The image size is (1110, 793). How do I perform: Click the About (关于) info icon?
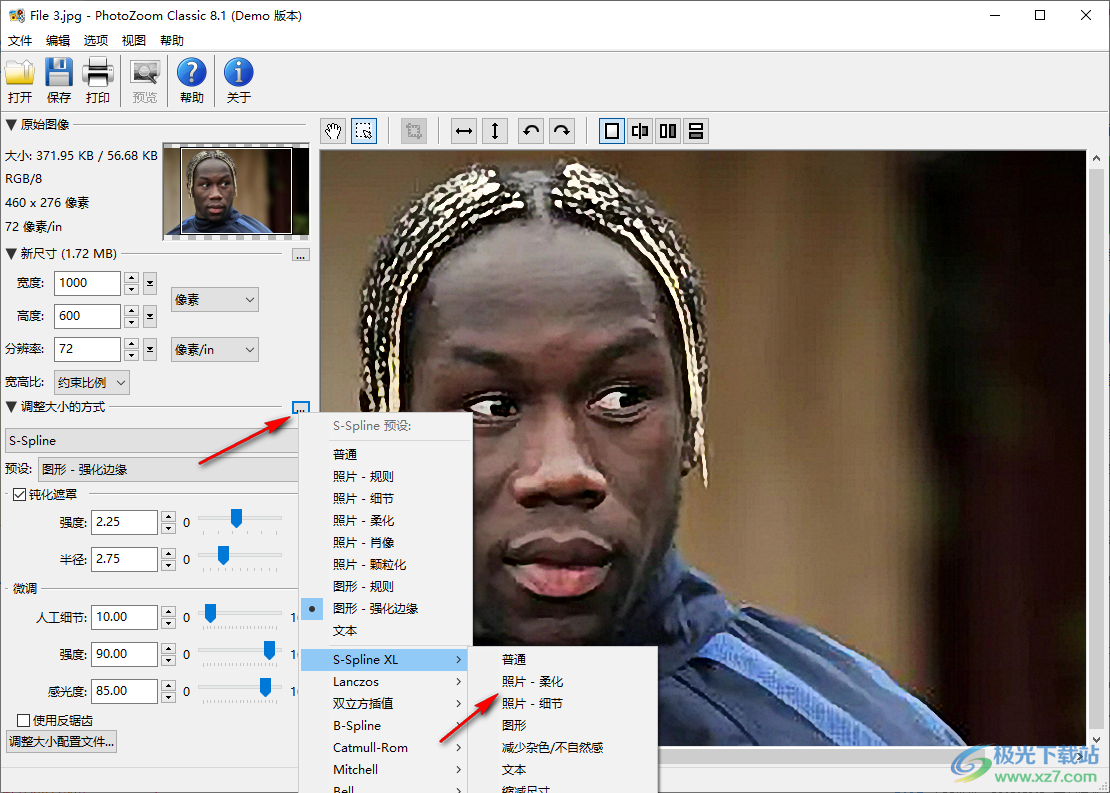(x=239, y=72)
